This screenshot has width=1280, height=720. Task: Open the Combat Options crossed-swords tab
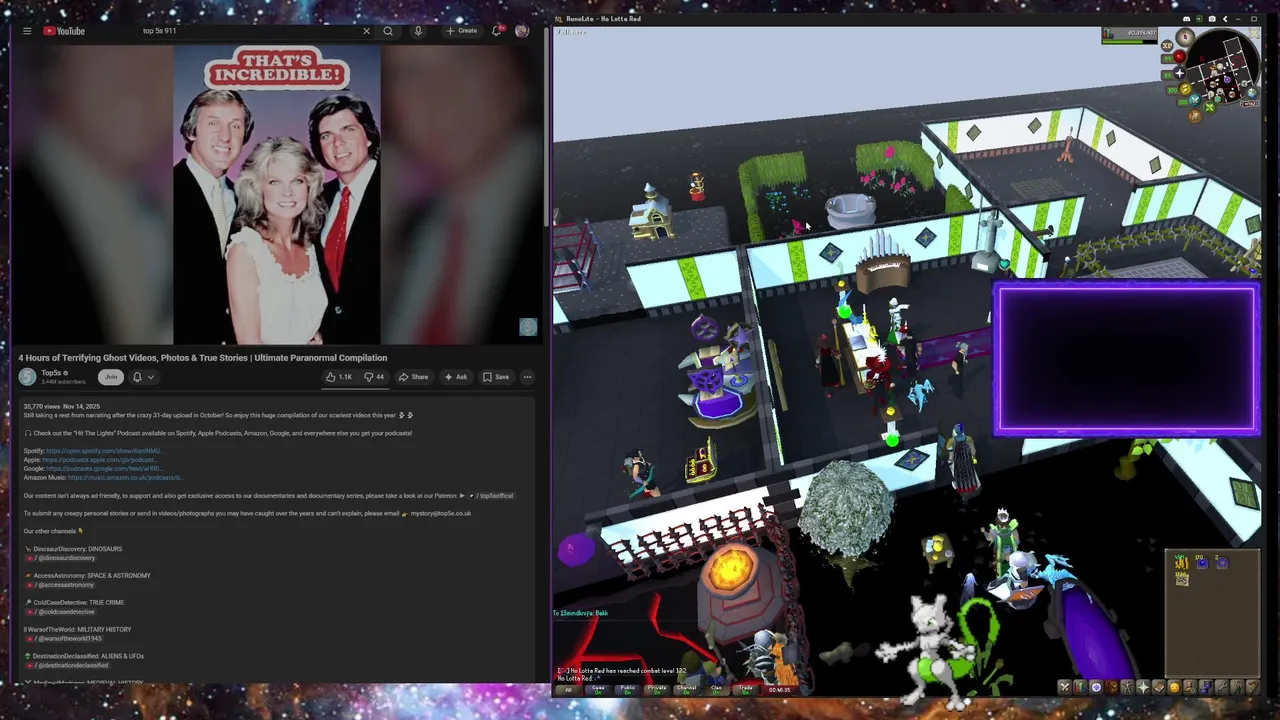(x=1065, y=687)
